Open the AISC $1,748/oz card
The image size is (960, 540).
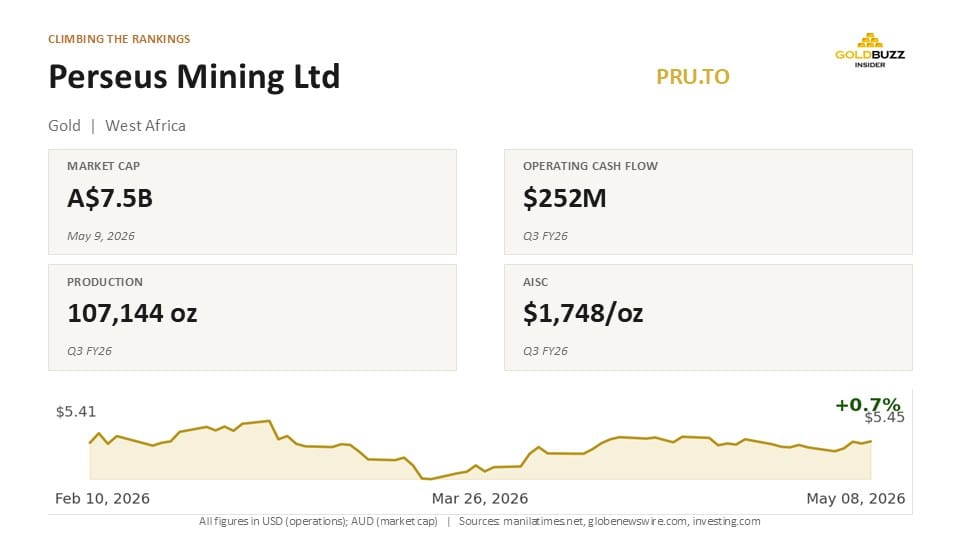[x=708, y=317]
